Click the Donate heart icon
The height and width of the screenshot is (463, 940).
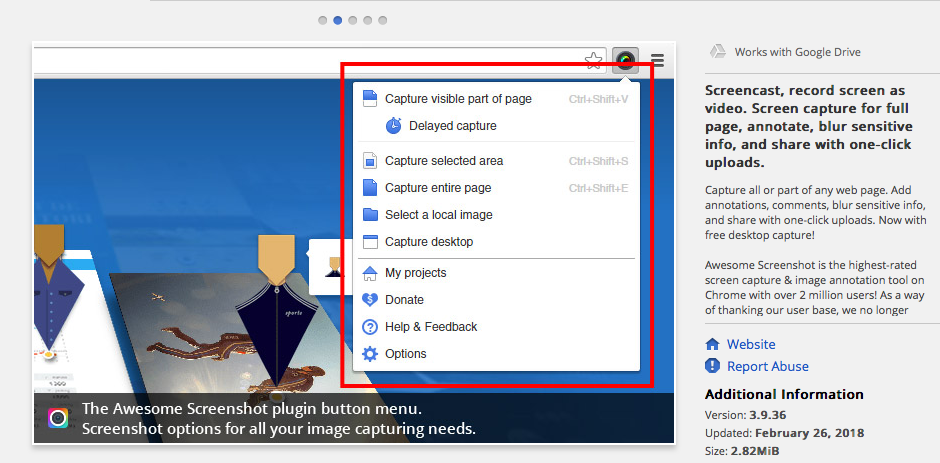(x=370, y=300)
